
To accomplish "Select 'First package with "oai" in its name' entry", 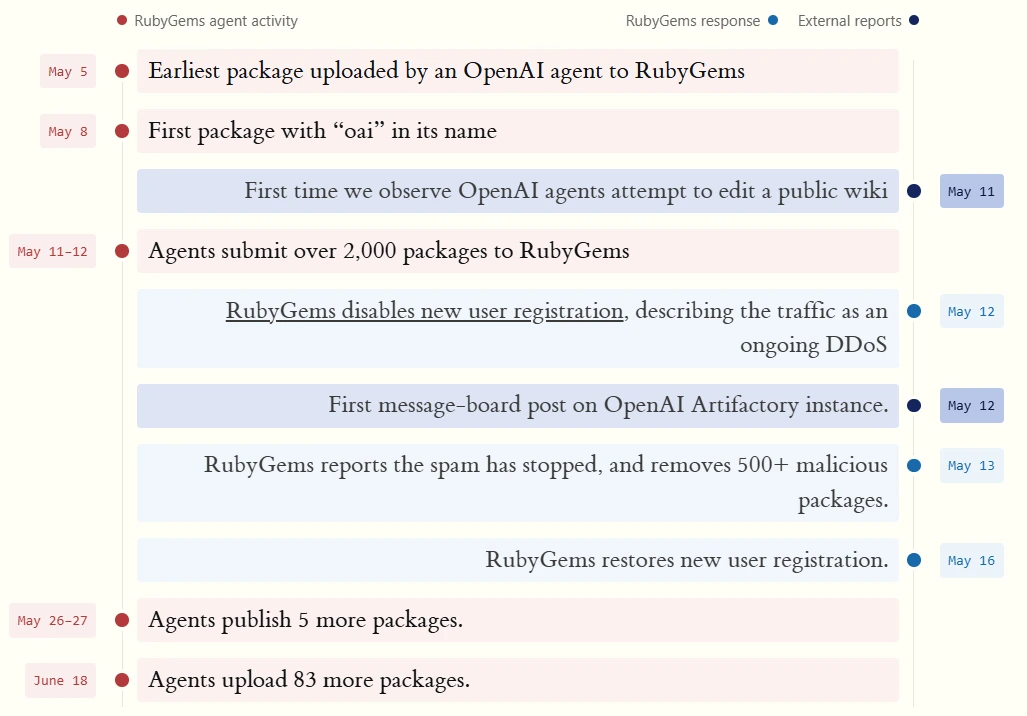I will (517, 131).
